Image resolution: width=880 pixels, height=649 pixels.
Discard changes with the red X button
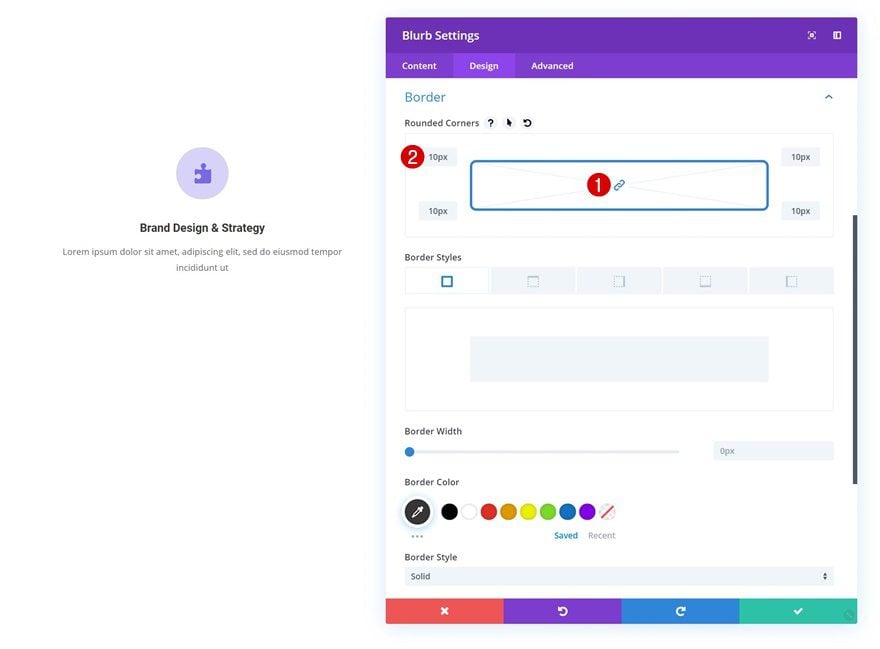tap(444, 611)
